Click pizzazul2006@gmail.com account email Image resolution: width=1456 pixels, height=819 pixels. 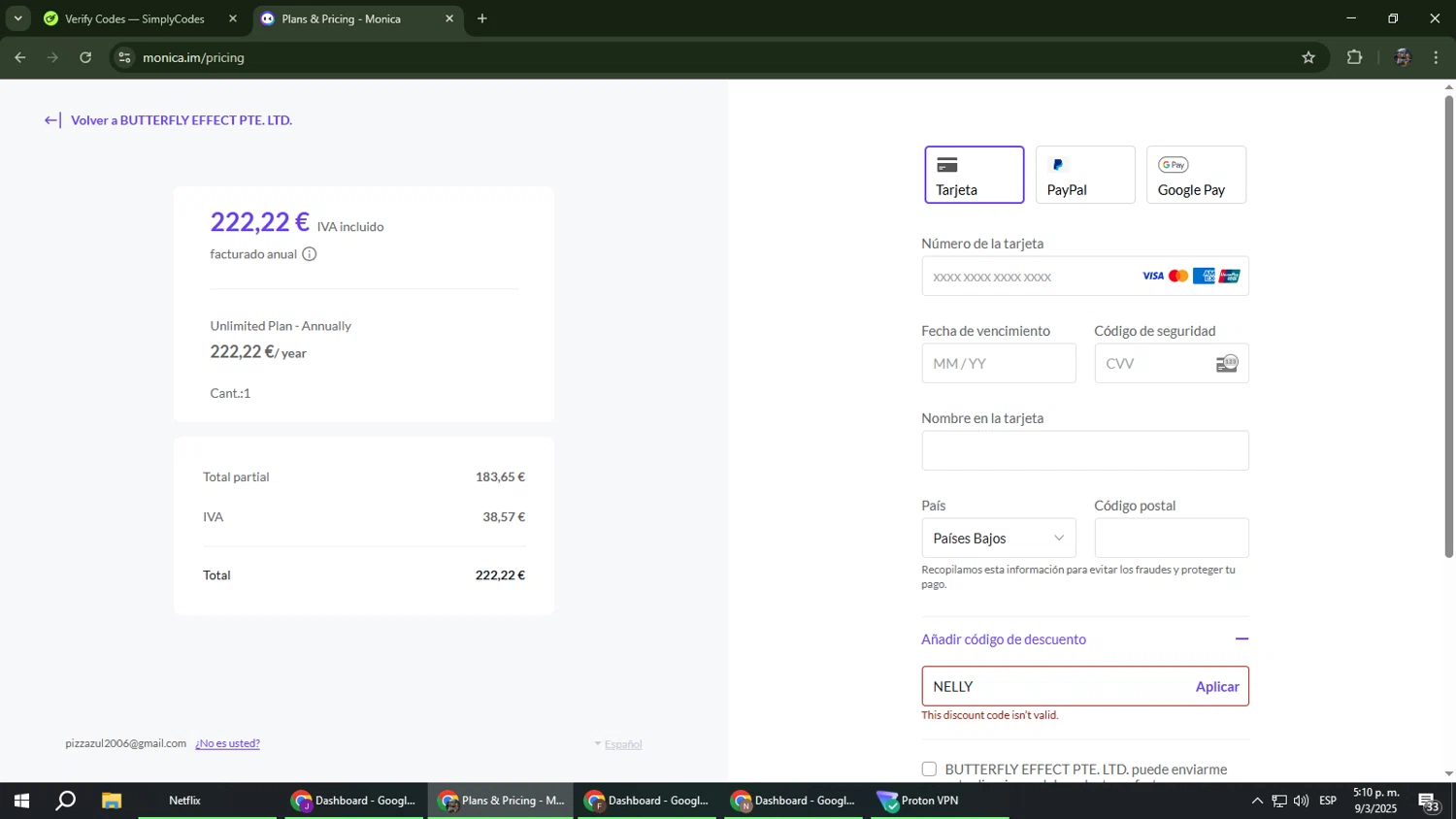[126, 743]
